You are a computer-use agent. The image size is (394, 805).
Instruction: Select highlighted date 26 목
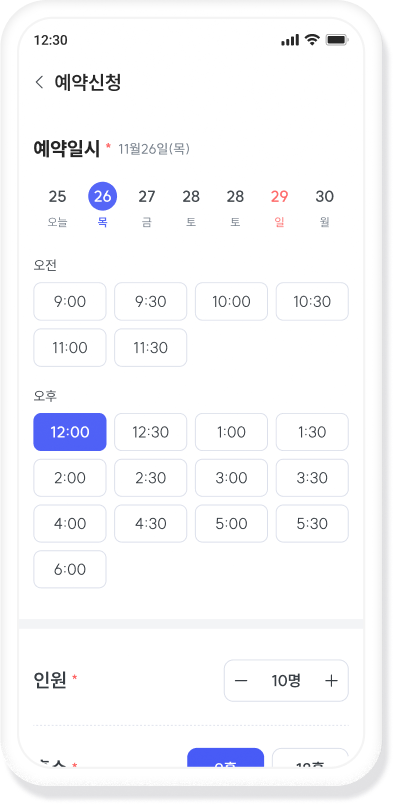click(x=103, y=206)
